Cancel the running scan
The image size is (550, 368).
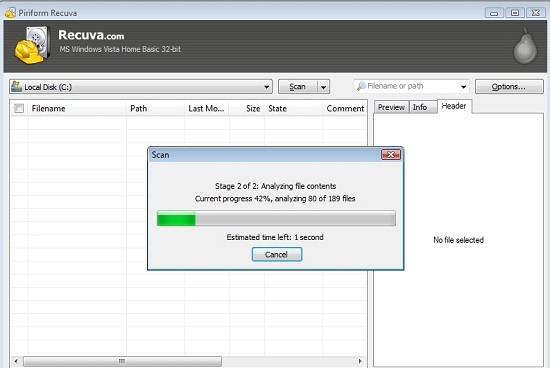click(x=277, y=254)
